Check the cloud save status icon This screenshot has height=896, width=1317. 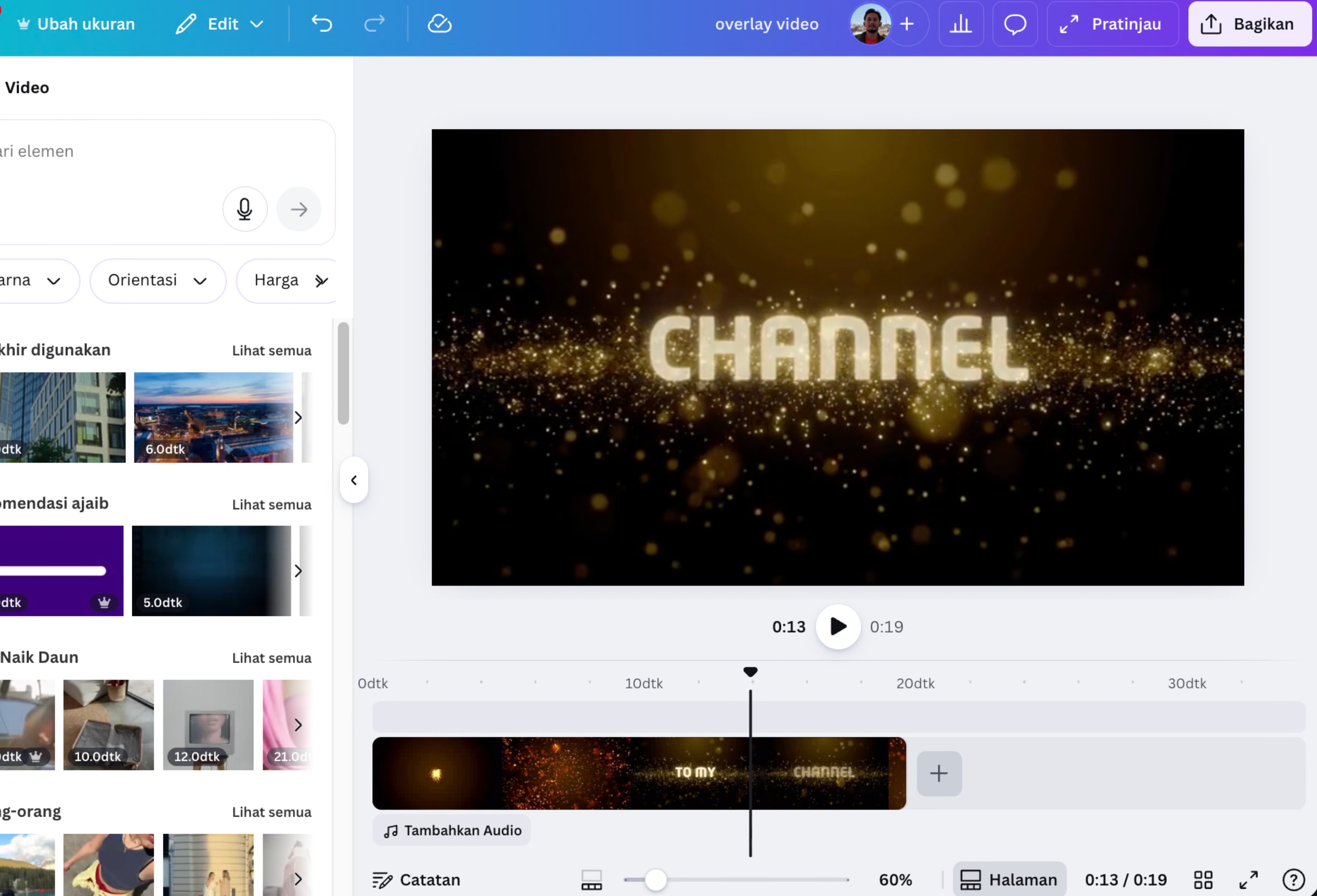439,24
